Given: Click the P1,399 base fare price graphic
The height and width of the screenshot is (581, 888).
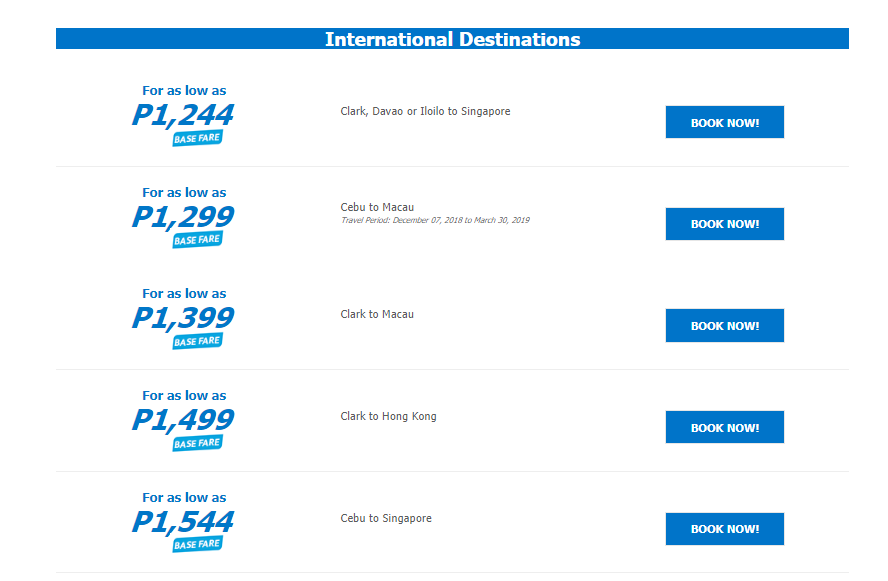Looking at the screenshot, I should point(183,318).
